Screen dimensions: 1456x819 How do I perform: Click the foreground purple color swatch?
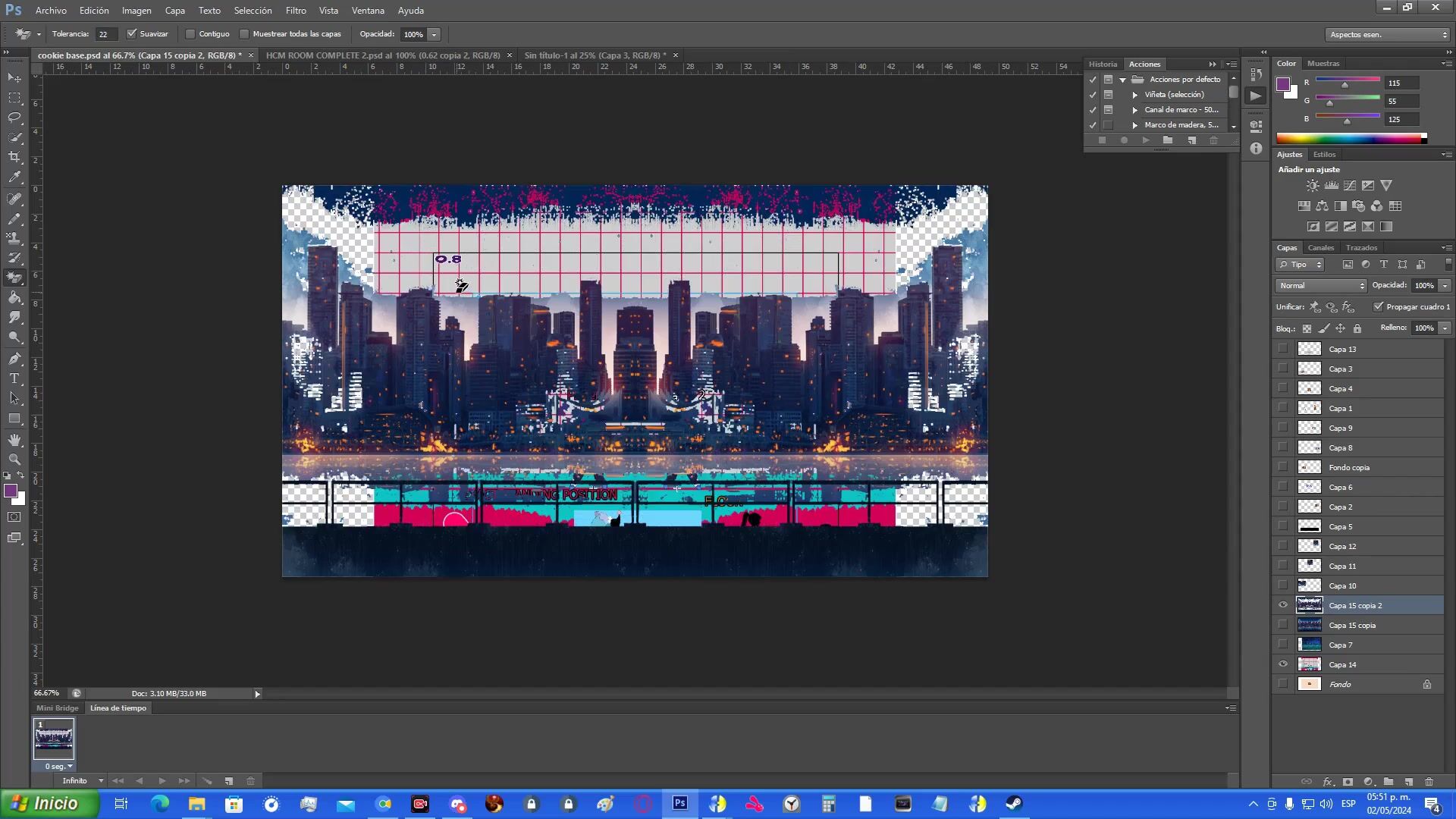click(11, 491)
